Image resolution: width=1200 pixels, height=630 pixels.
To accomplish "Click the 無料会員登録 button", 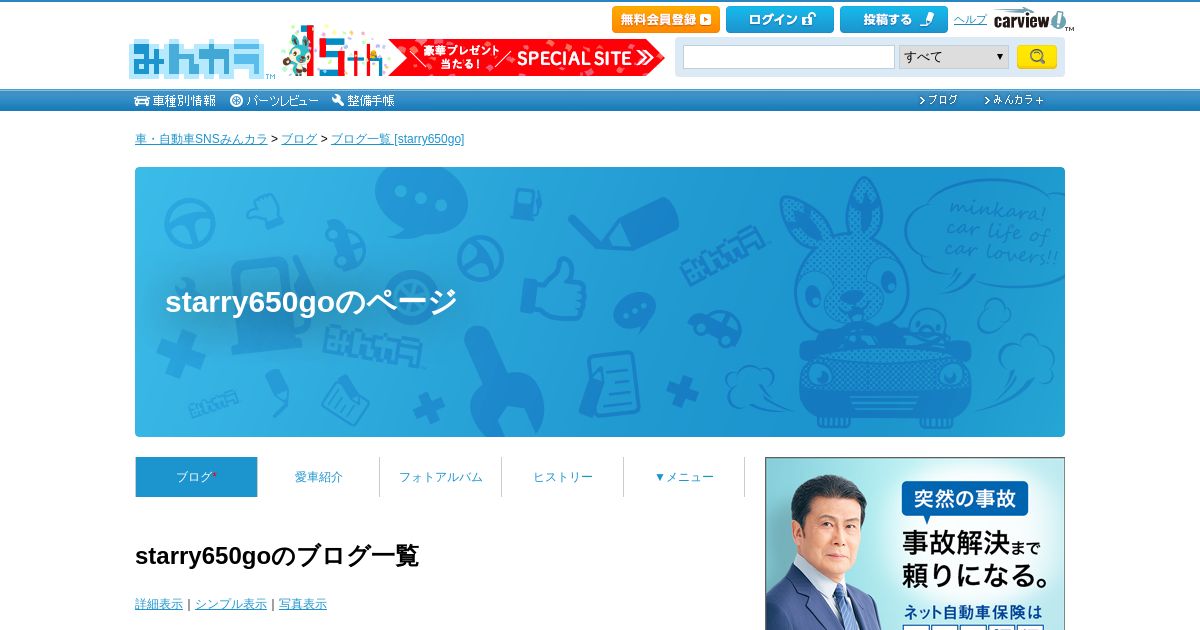I will pos(666,19).
